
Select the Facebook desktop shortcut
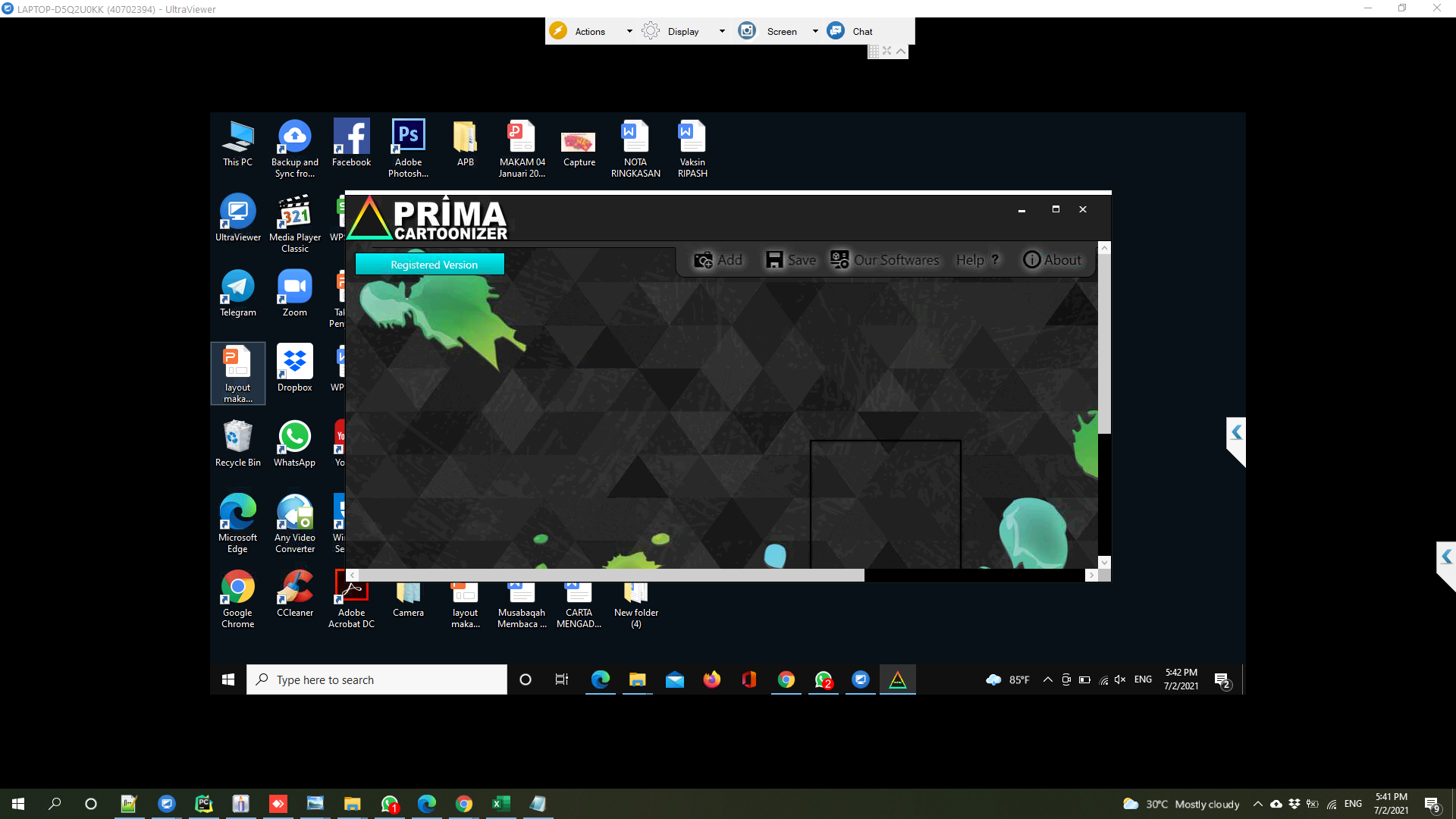pyautogui.click(x=351, y=143)
